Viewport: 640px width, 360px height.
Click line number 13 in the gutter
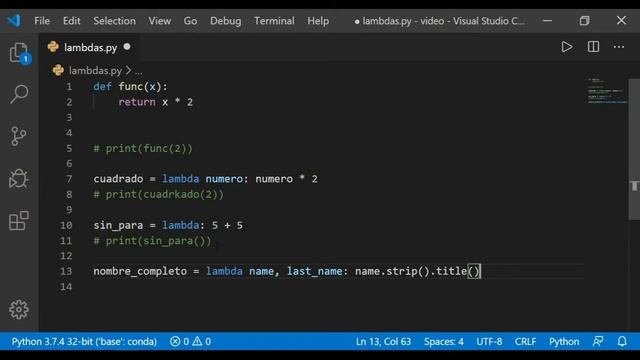point(66,271)
